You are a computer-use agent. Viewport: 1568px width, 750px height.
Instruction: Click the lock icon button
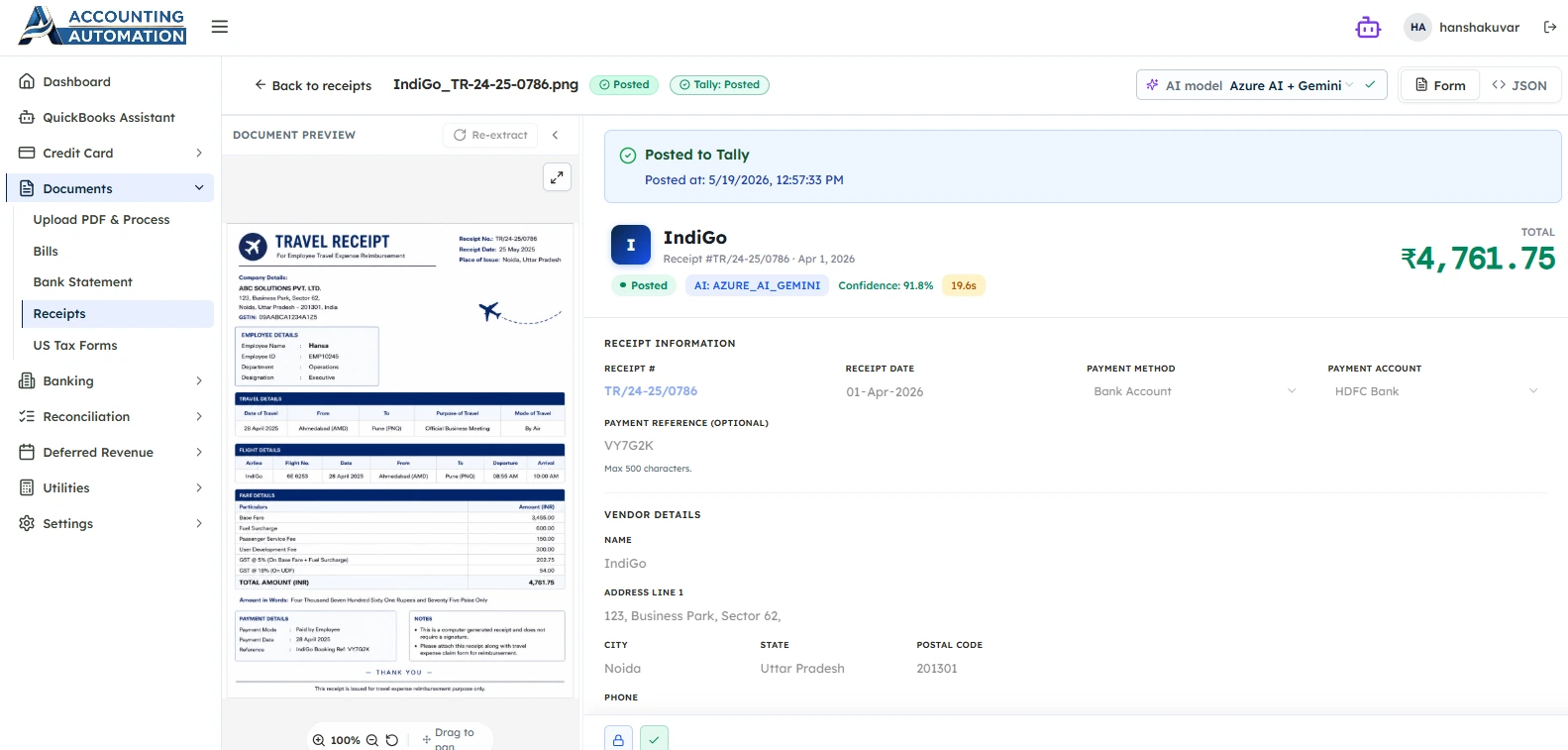pos(618,739)
